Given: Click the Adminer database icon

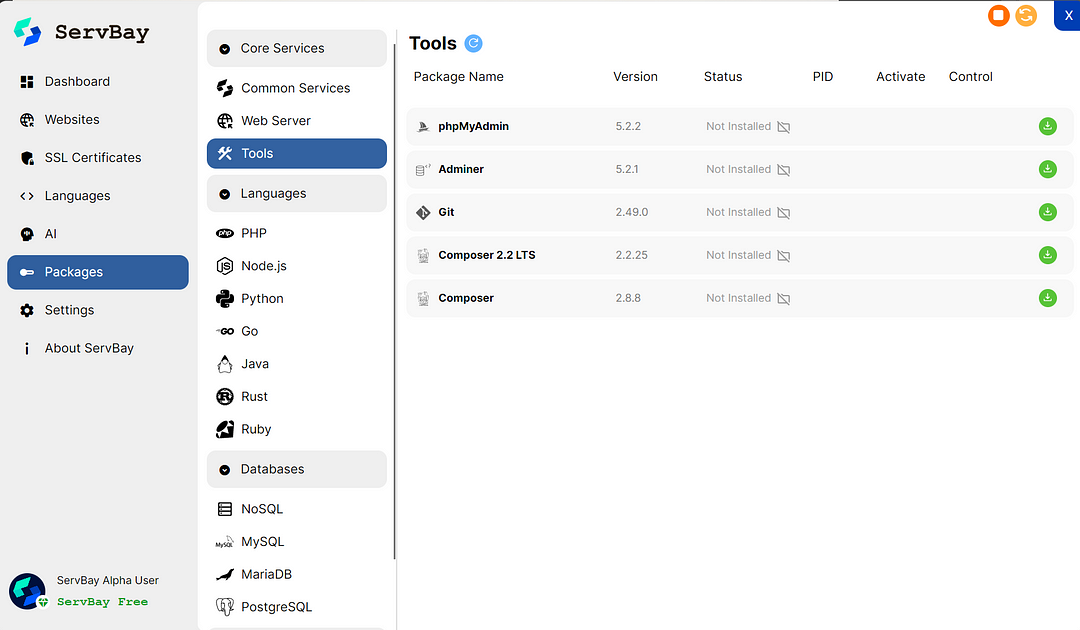Looking at the screenshot, I should [423, 169].
